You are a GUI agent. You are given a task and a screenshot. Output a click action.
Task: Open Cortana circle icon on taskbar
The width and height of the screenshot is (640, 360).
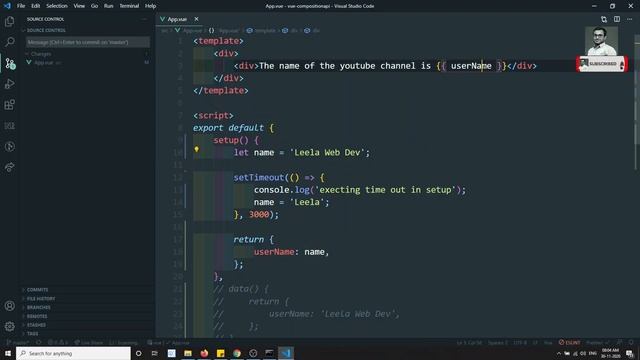click(x=138, y=353)
